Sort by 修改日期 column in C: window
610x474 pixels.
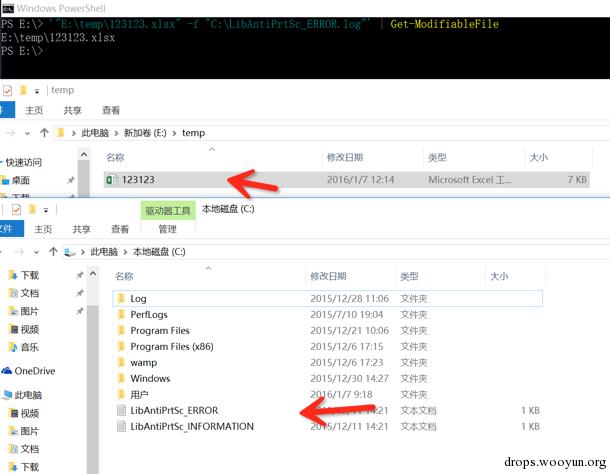pyautogui.click(x=328, y=276)
